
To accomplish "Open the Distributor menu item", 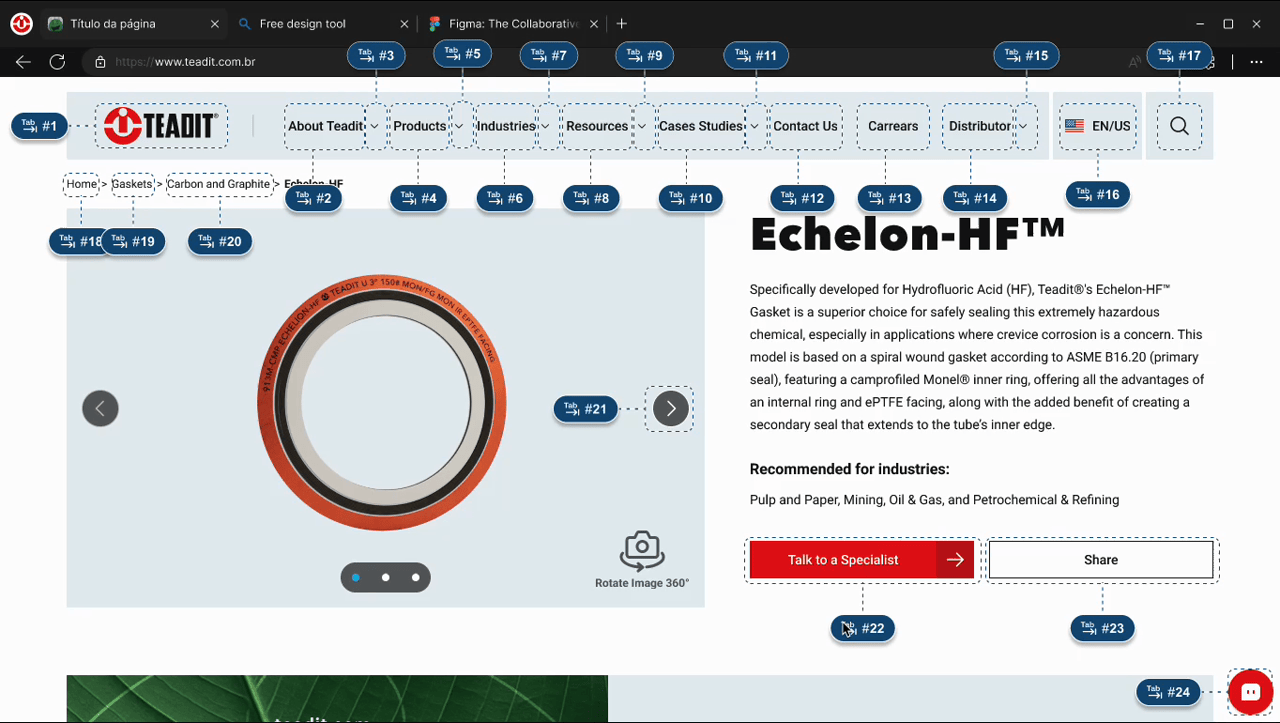I will 980,126.
